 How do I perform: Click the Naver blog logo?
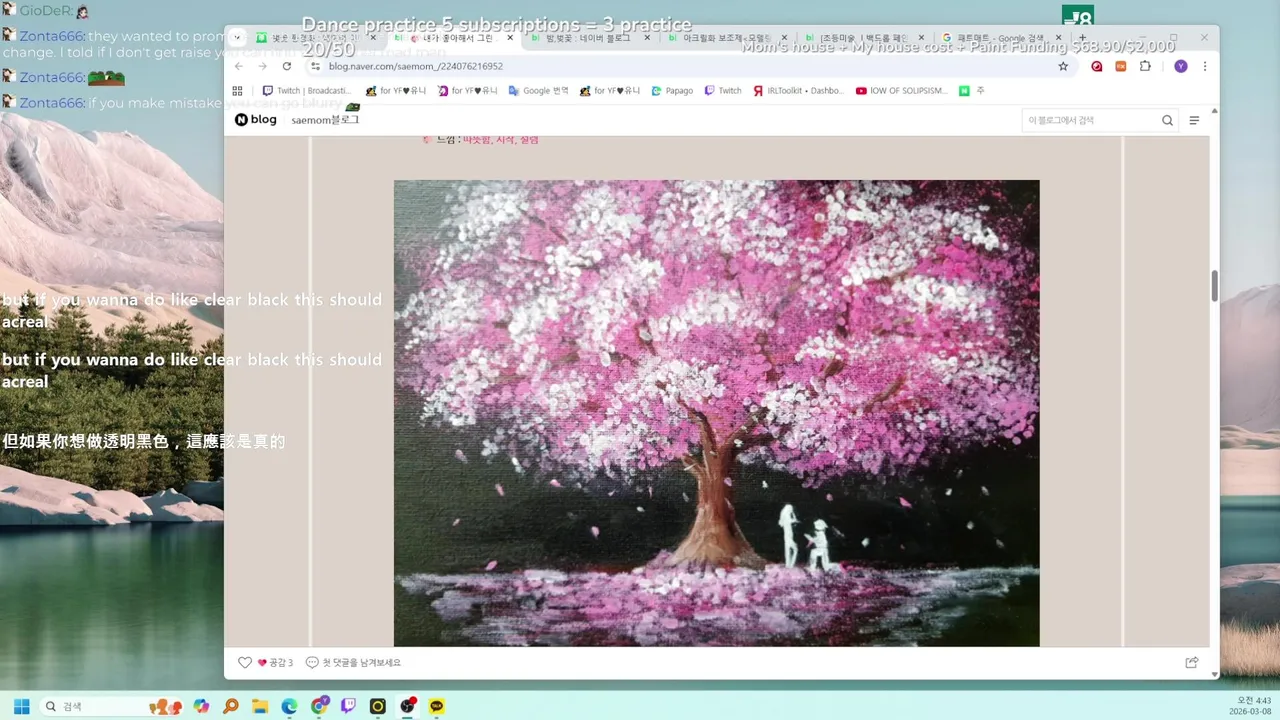coord(256,119)
